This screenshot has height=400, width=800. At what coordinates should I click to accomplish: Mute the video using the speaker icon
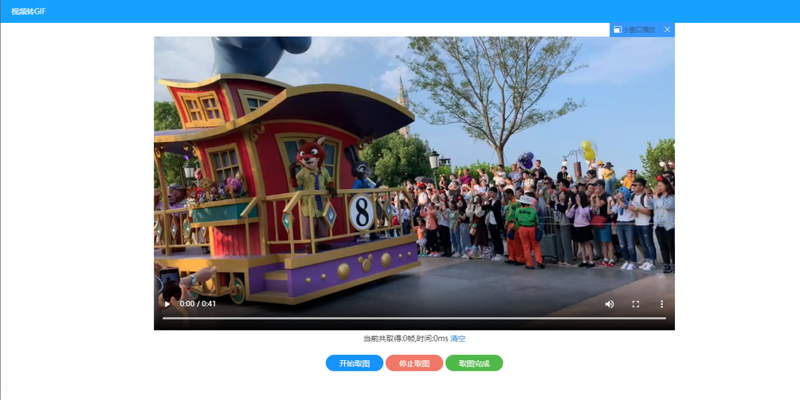point(609,304)
